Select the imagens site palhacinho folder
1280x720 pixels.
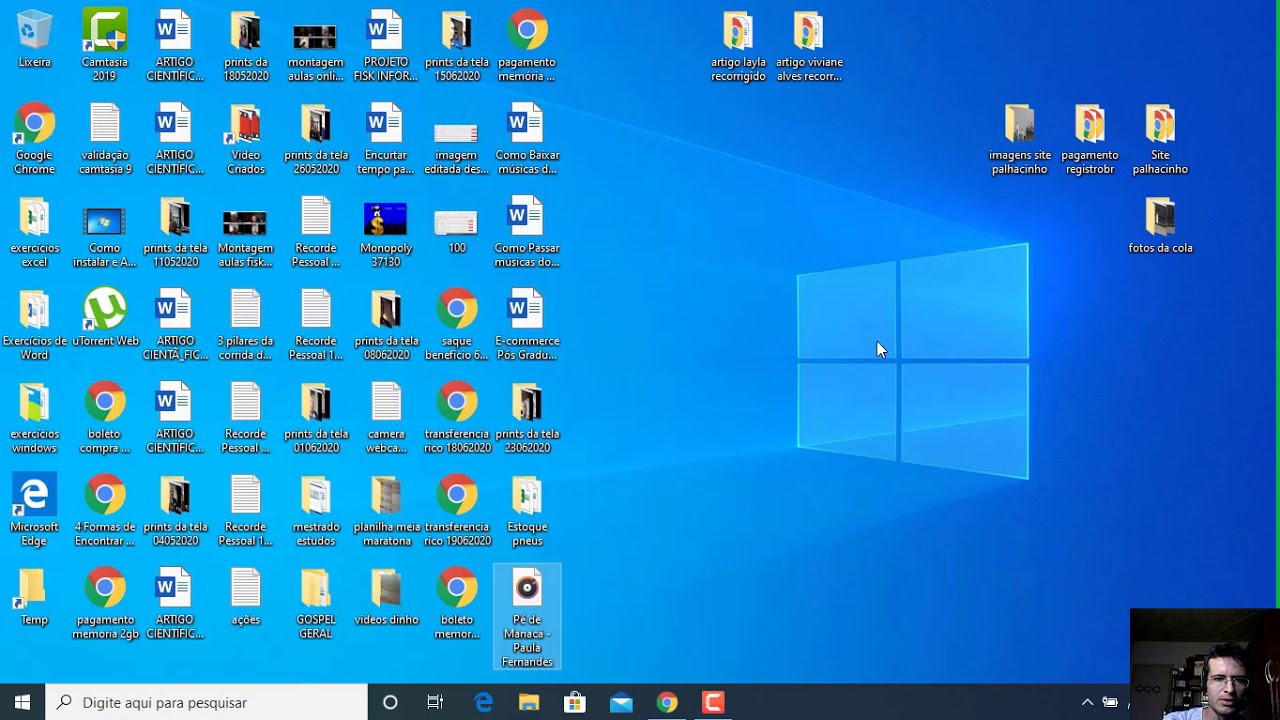1020,139
